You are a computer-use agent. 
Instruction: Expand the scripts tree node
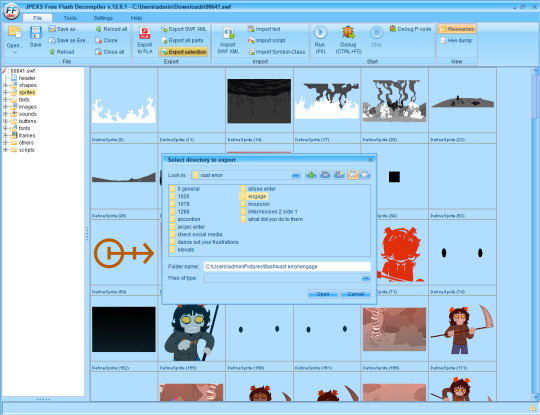(5, 150)
